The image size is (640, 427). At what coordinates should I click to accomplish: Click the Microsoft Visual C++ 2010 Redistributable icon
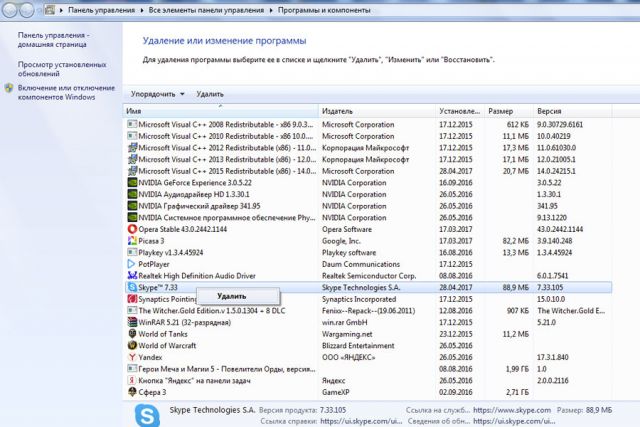coord(132,136)
